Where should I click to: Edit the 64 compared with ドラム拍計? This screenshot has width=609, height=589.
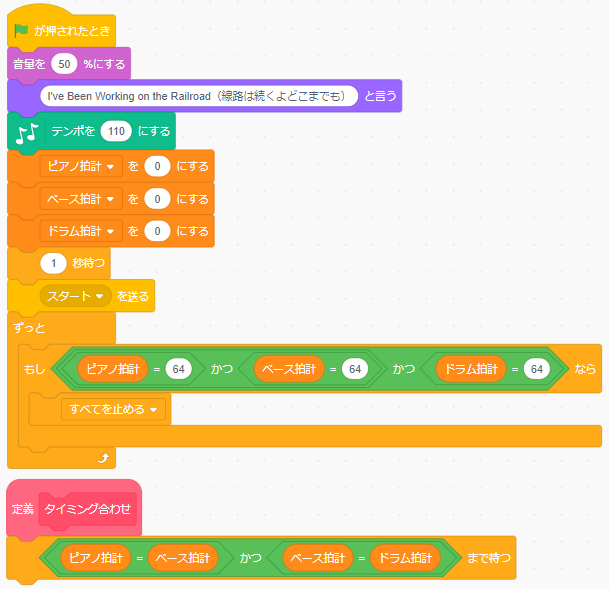click(537, 369)
